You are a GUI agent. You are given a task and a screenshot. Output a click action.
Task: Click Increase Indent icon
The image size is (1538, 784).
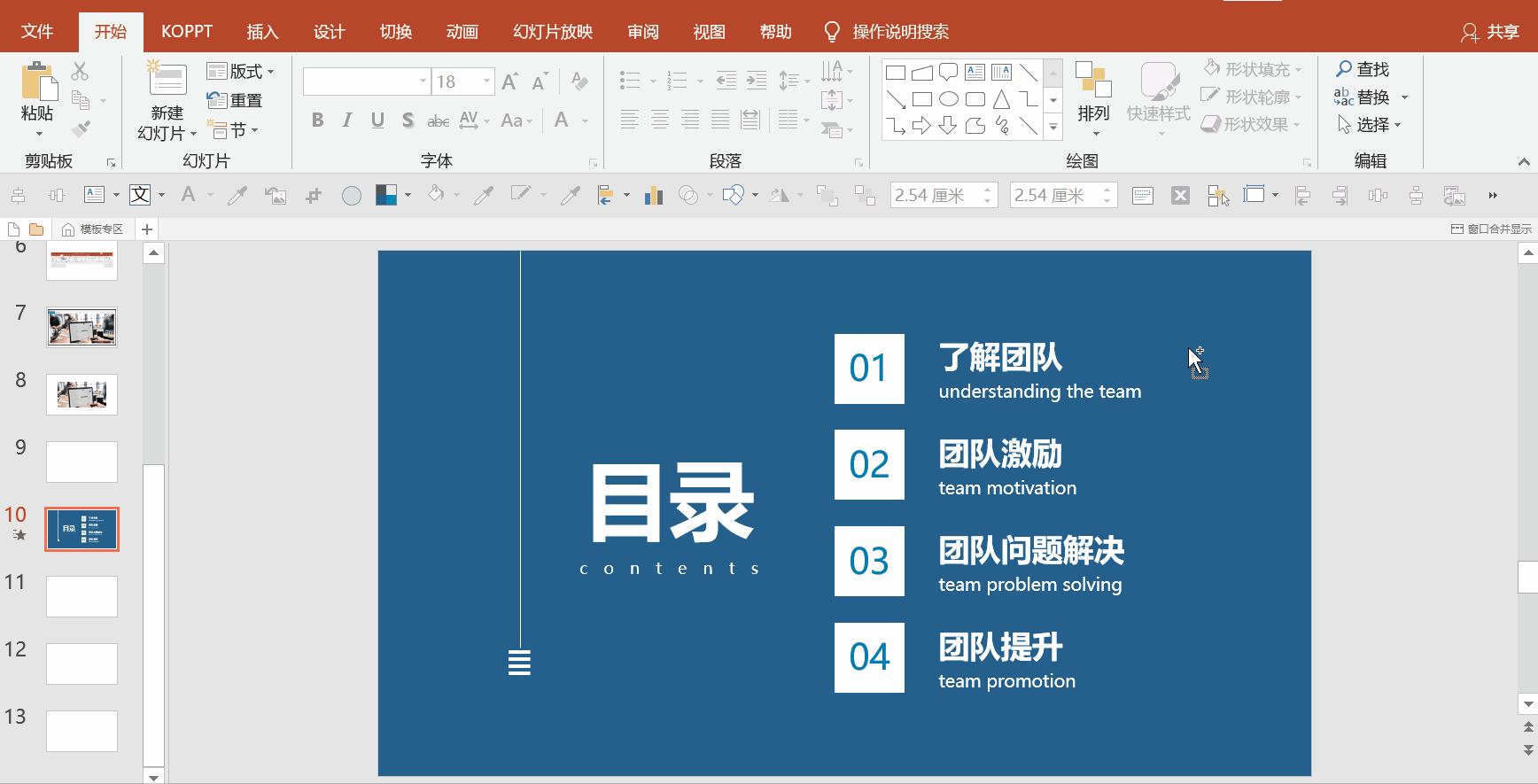pos(756,81)
